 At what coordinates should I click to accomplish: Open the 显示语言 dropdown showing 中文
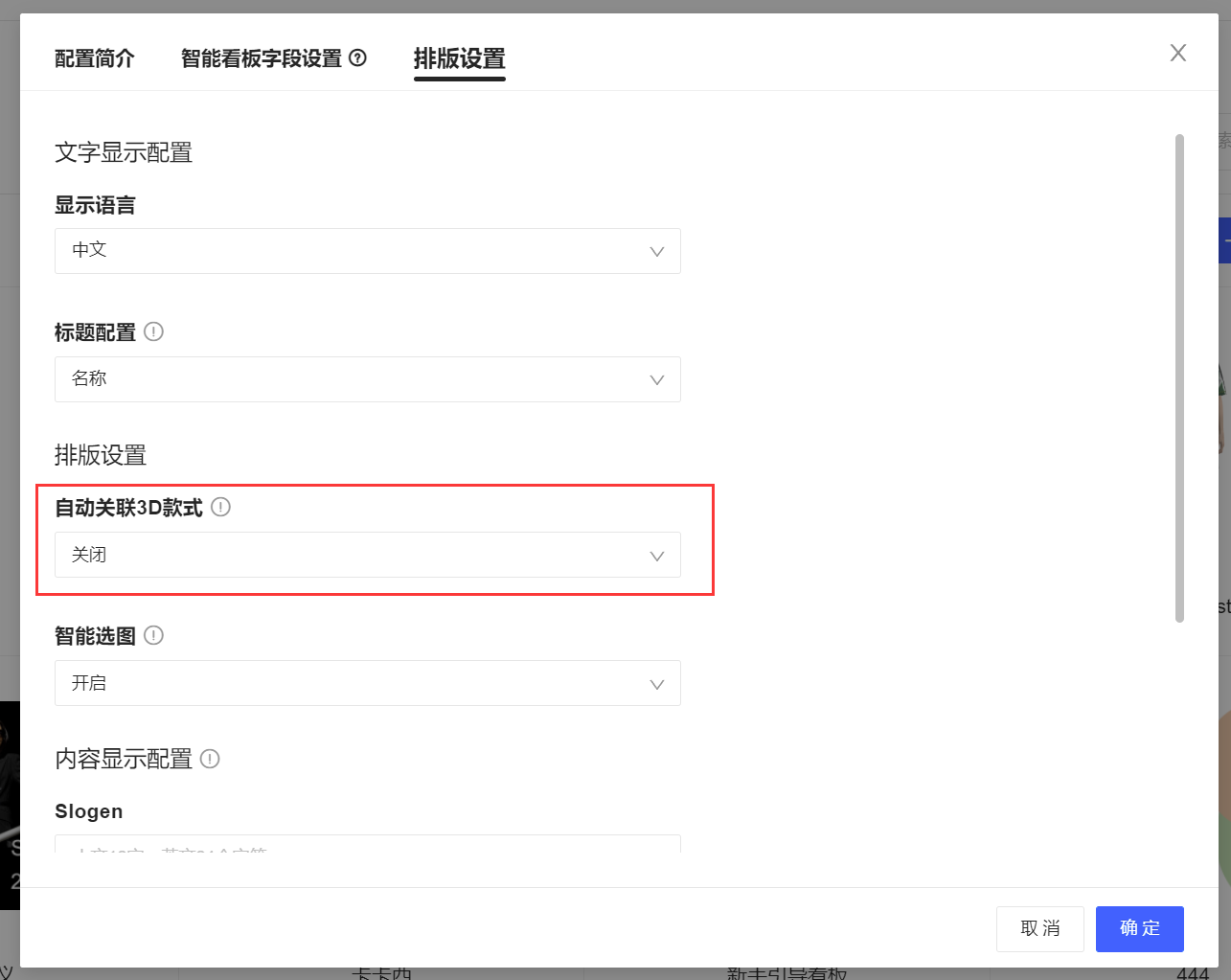367,251
